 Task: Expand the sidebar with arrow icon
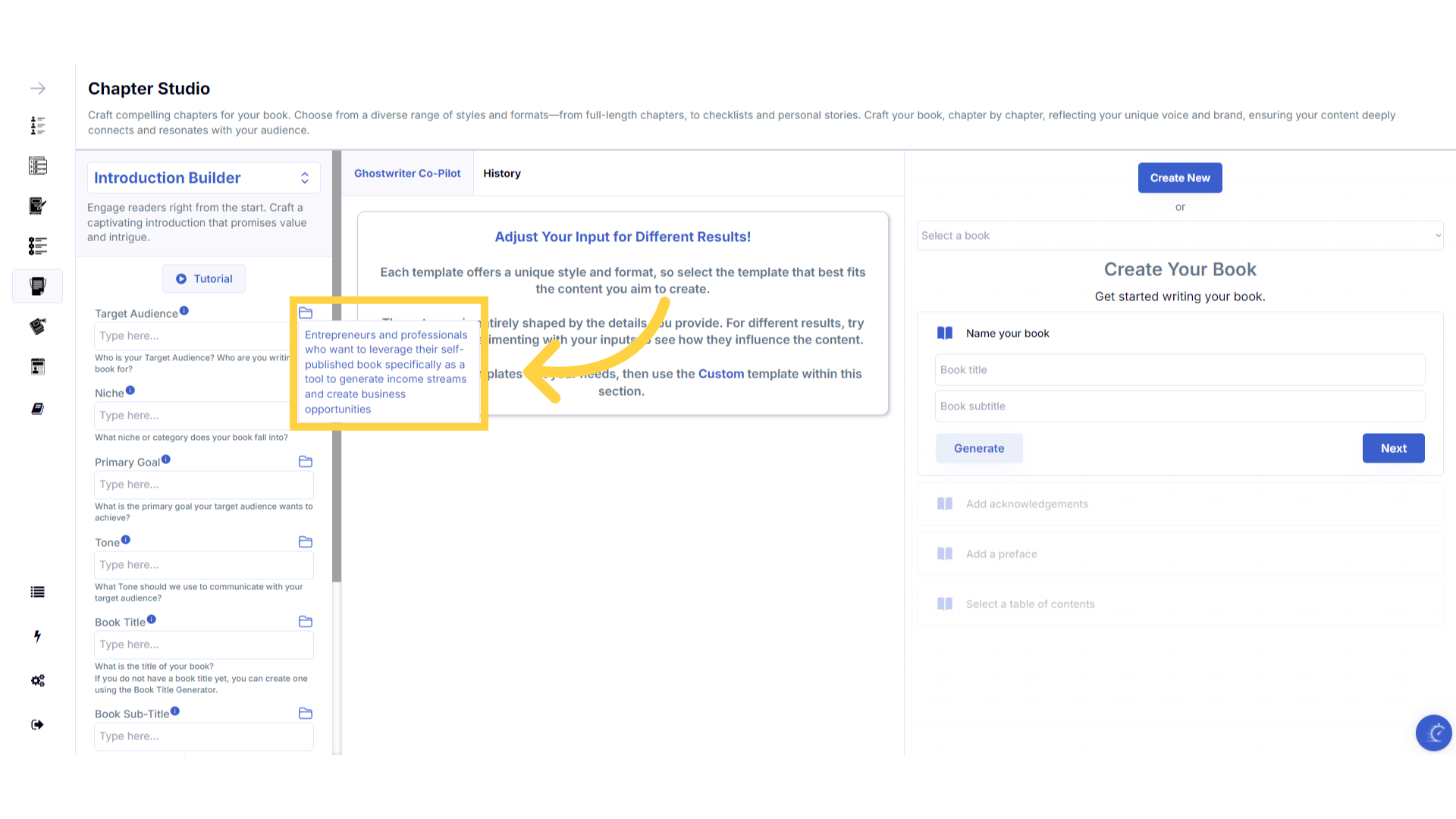tap(37, 89)
